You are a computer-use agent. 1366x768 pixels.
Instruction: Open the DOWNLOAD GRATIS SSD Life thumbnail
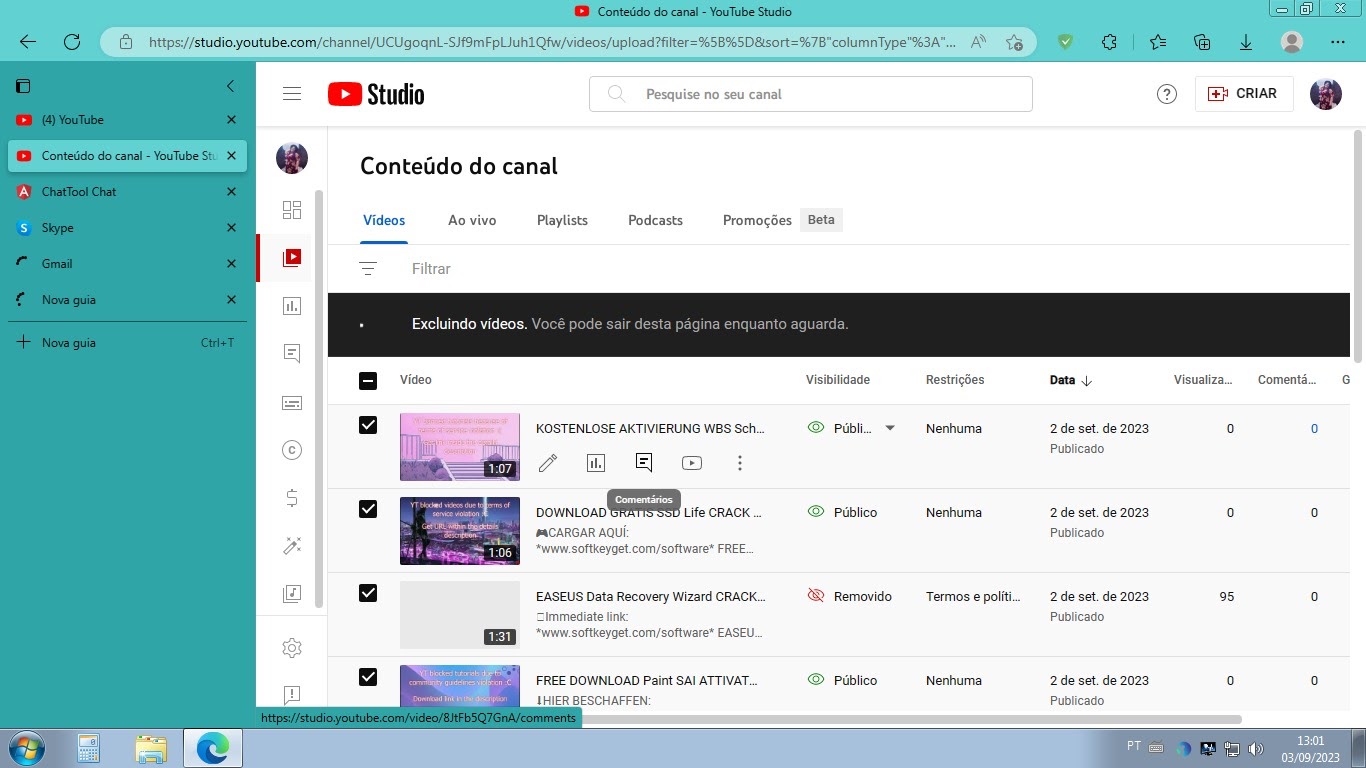click(460, 531)
